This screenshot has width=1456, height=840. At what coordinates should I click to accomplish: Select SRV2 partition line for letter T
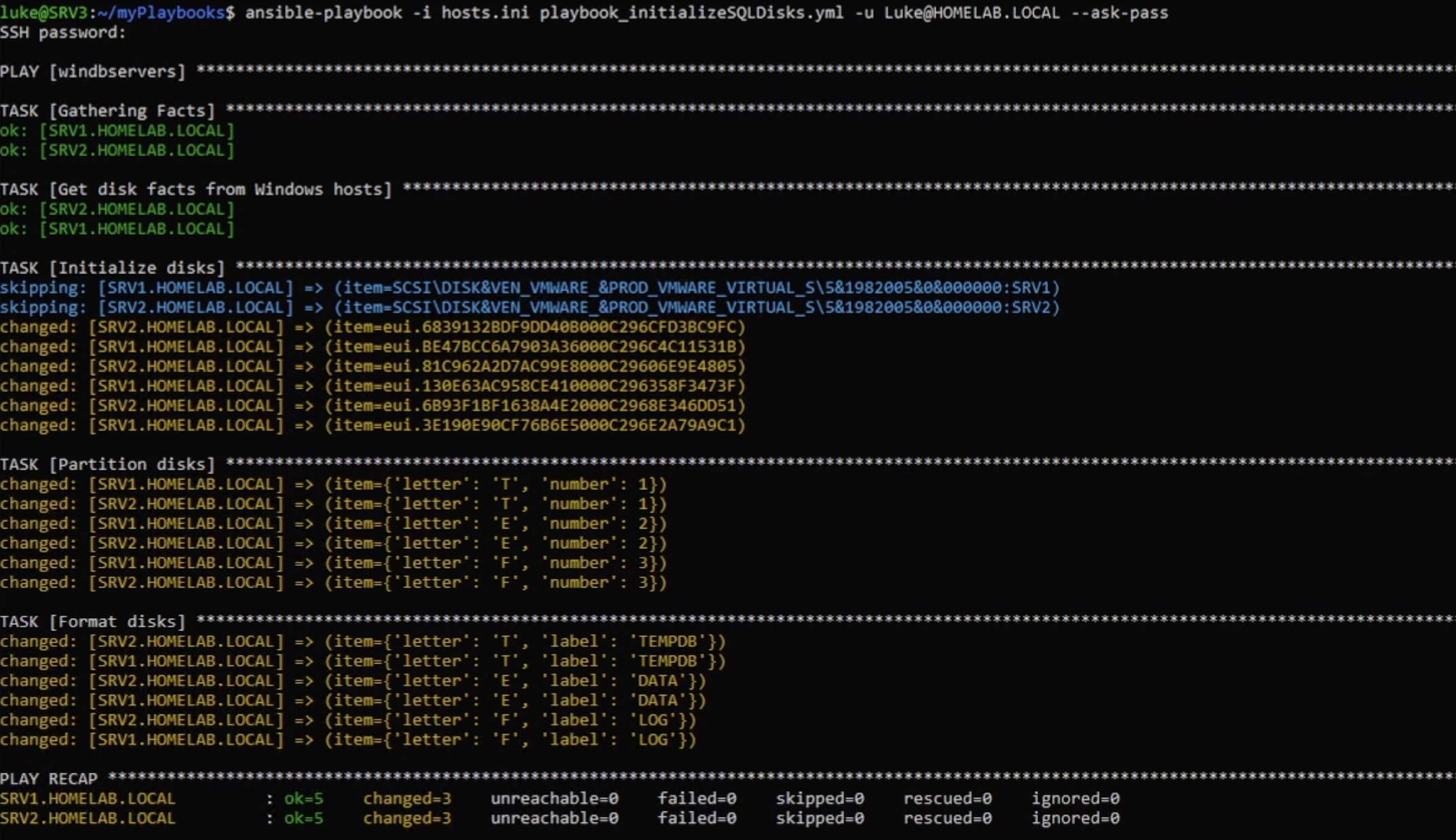tap(334, 505)
